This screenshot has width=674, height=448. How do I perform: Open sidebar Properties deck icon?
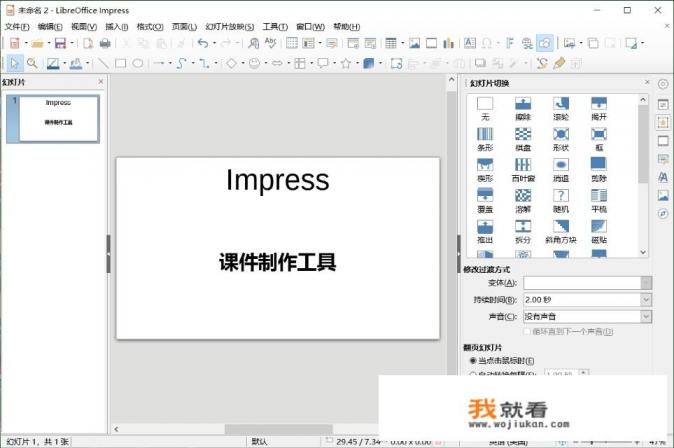[x=663, y=104]
